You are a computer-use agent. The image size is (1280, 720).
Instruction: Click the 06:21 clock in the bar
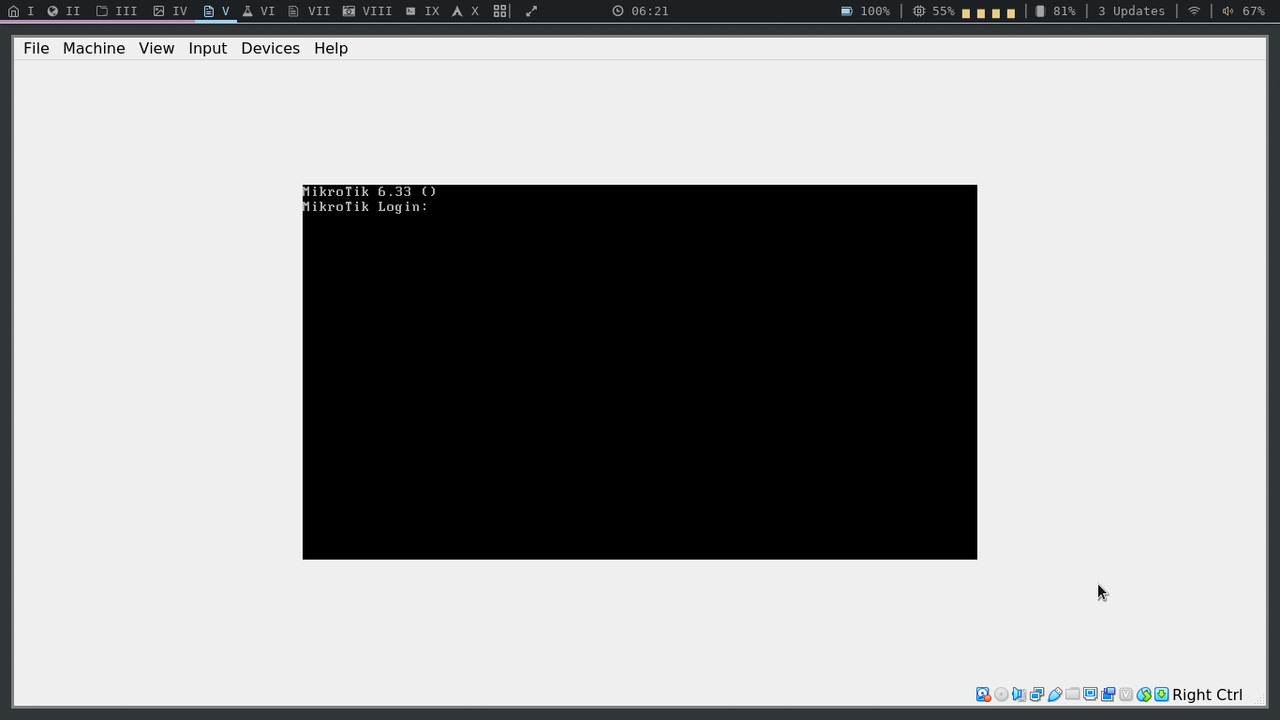coord(641,11)
